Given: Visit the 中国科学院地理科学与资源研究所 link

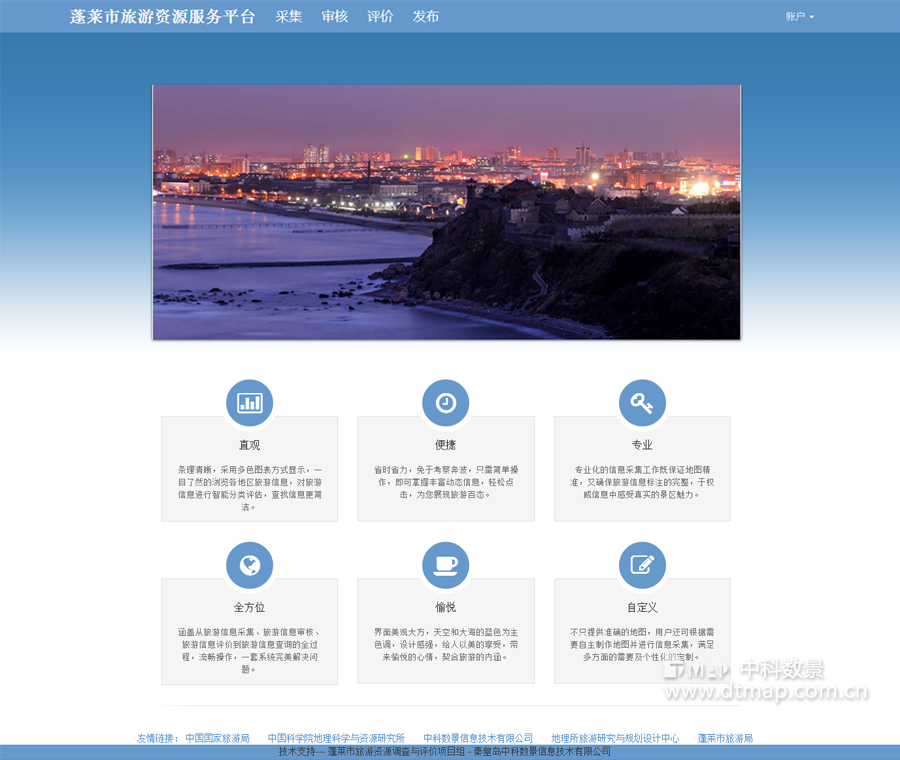Looking at the screenshot, I should 336,737.
